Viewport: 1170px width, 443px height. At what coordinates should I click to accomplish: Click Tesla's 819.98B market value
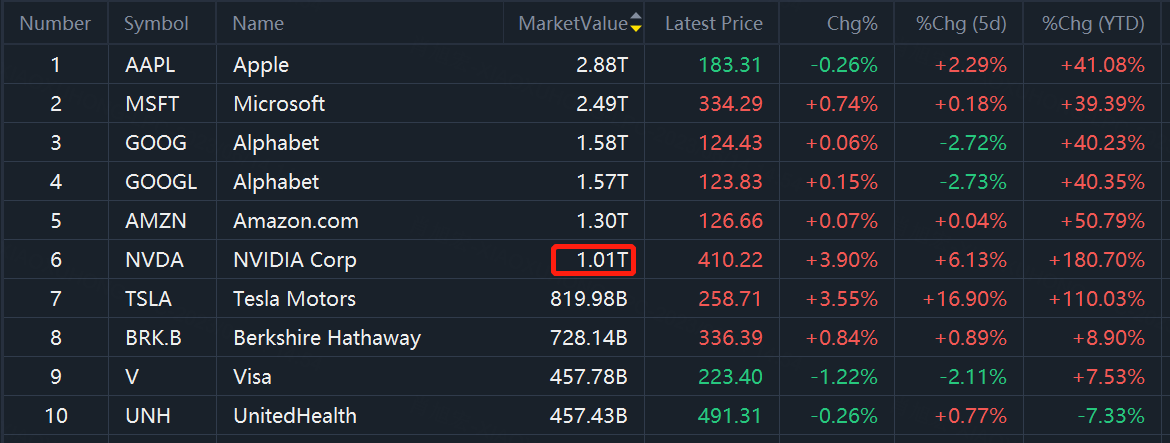point(589,299)
